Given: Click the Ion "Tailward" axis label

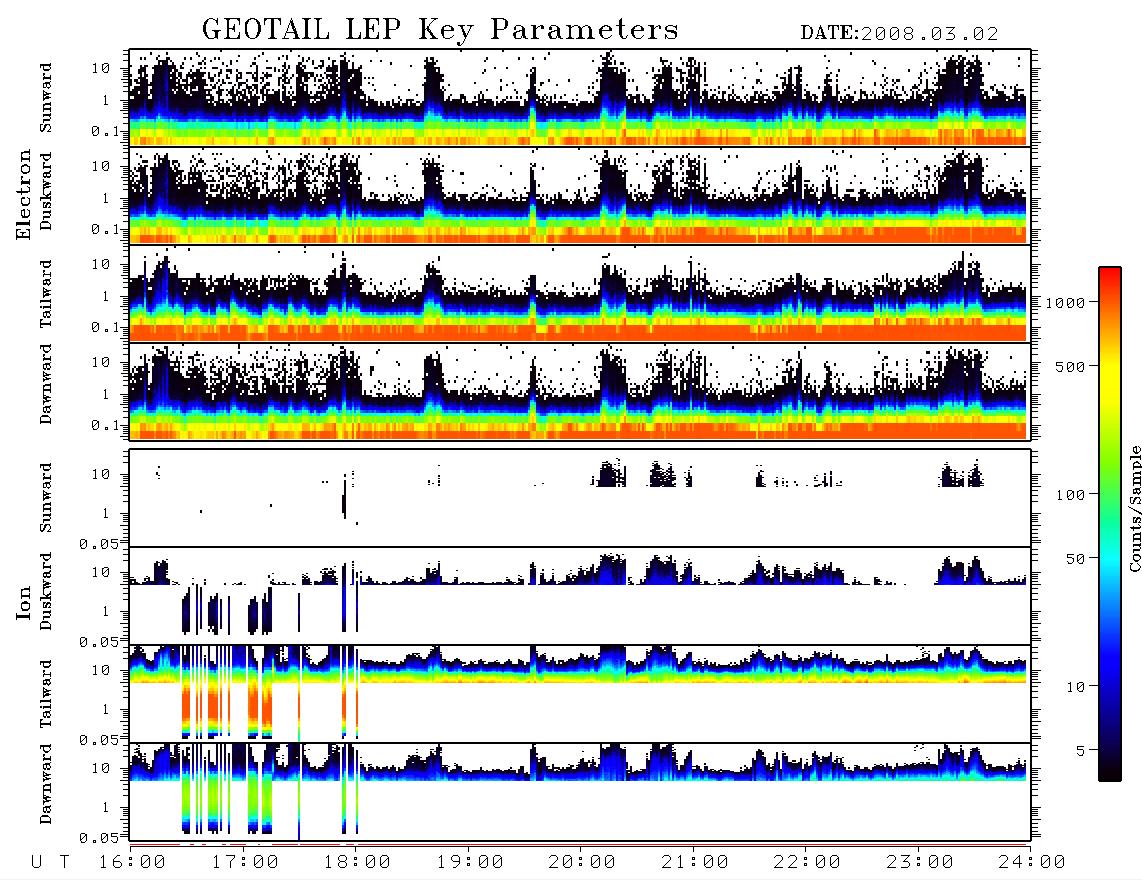Looking at the screenshot, I should click(46, 694).
